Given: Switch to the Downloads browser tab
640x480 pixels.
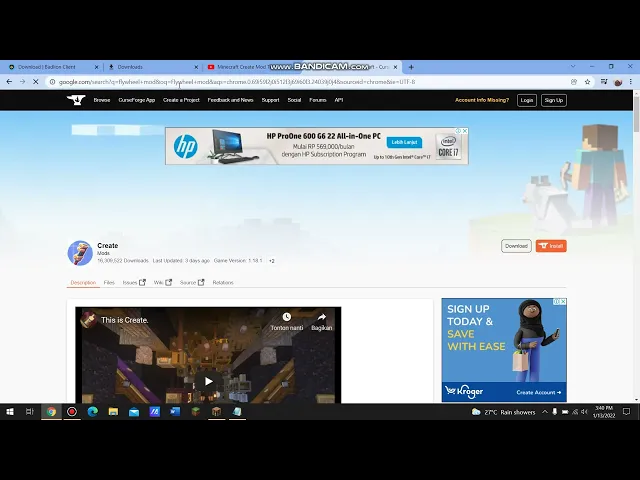Looking at the screenshot, I should pyautogui.click(x=152, y=67).
